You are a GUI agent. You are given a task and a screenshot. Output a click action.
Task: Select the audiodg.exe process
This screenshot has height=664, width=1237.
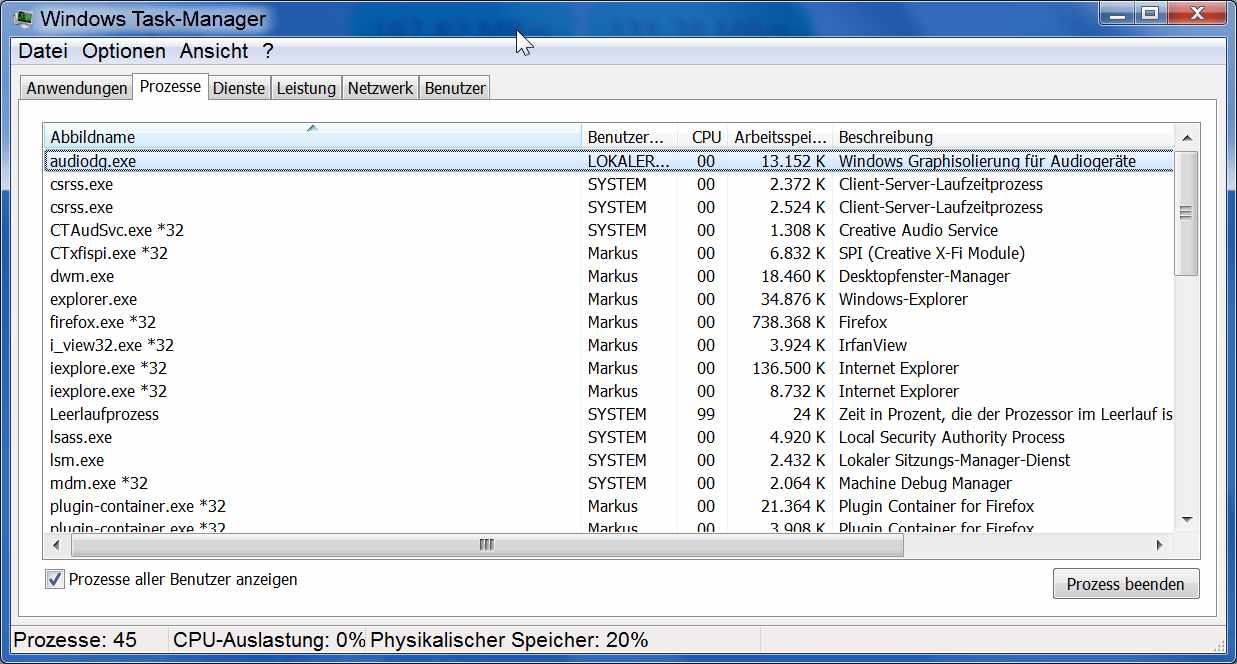point(608,161)
